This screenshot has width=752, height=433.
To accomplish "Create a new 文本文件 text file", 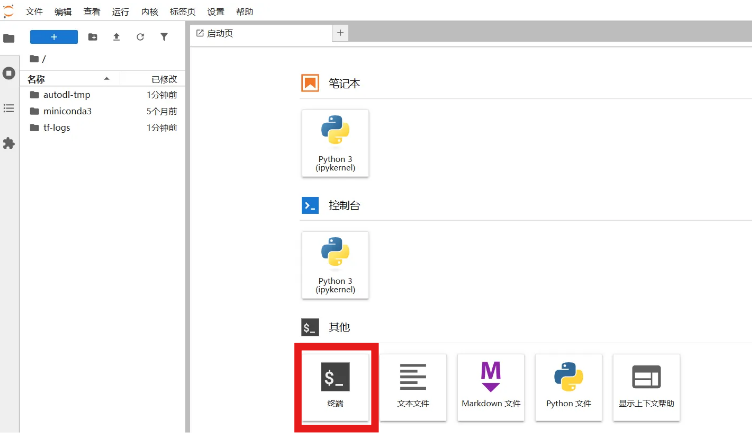I will tap(413, 386).
